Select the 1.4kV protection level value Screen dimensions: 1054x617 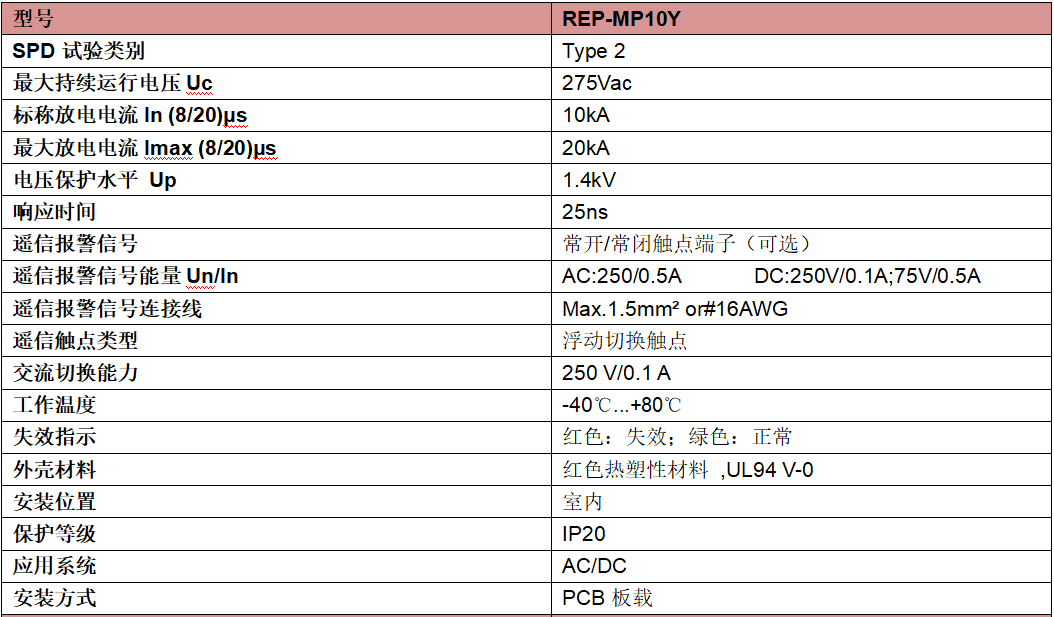(x=589, y=180)
